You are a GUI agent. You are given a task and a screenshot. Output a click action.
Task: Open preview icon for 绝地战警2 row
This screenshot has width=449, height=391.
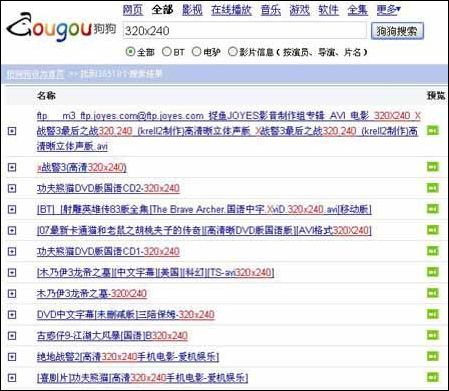tap(433, 356)
